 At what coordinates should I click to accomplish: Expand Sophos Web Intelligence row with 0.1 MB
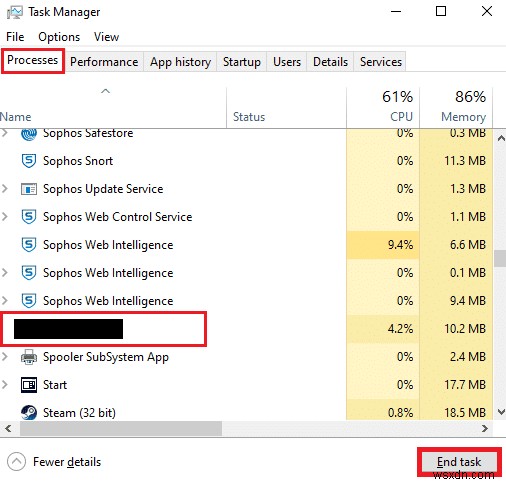(5, 273)
